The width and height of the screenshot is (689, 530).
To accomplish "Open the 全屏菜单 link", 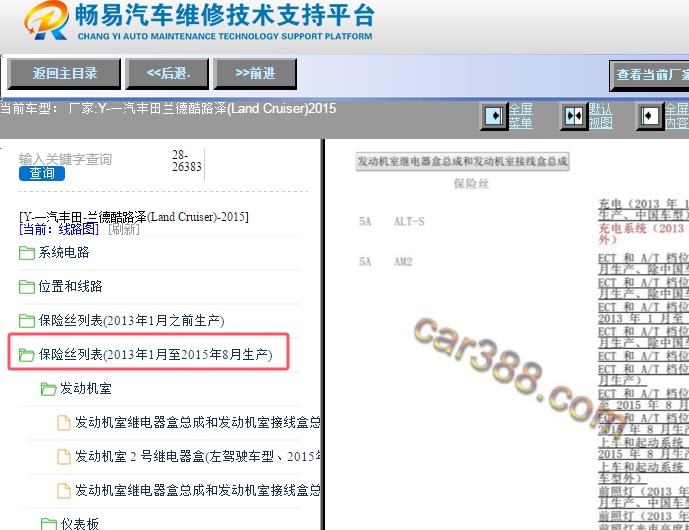I will [x=521, y=116].
